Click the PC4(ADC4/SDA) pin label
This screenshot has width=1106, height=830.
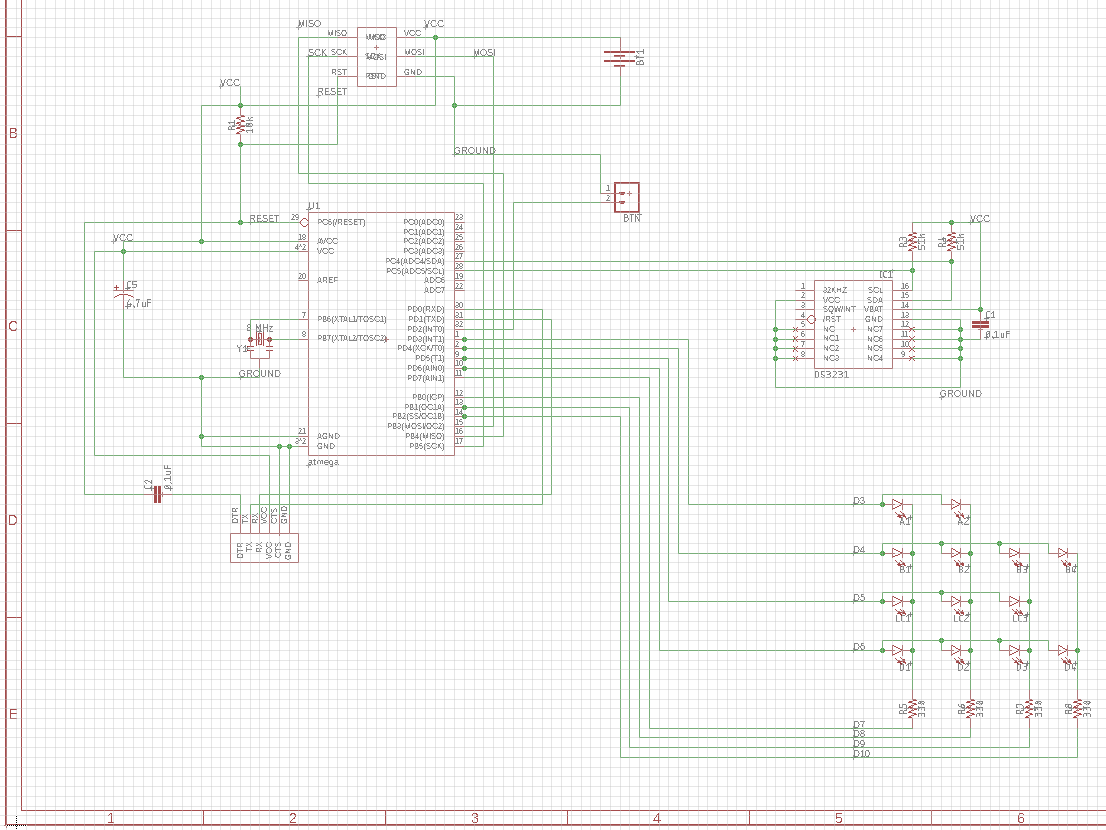coord(415,261)
